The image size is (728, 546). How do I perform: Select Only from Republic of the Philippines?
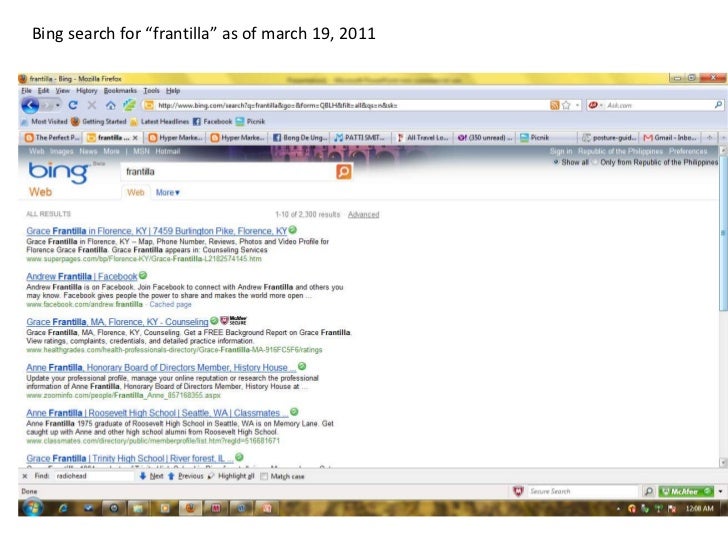coord(594,162)
